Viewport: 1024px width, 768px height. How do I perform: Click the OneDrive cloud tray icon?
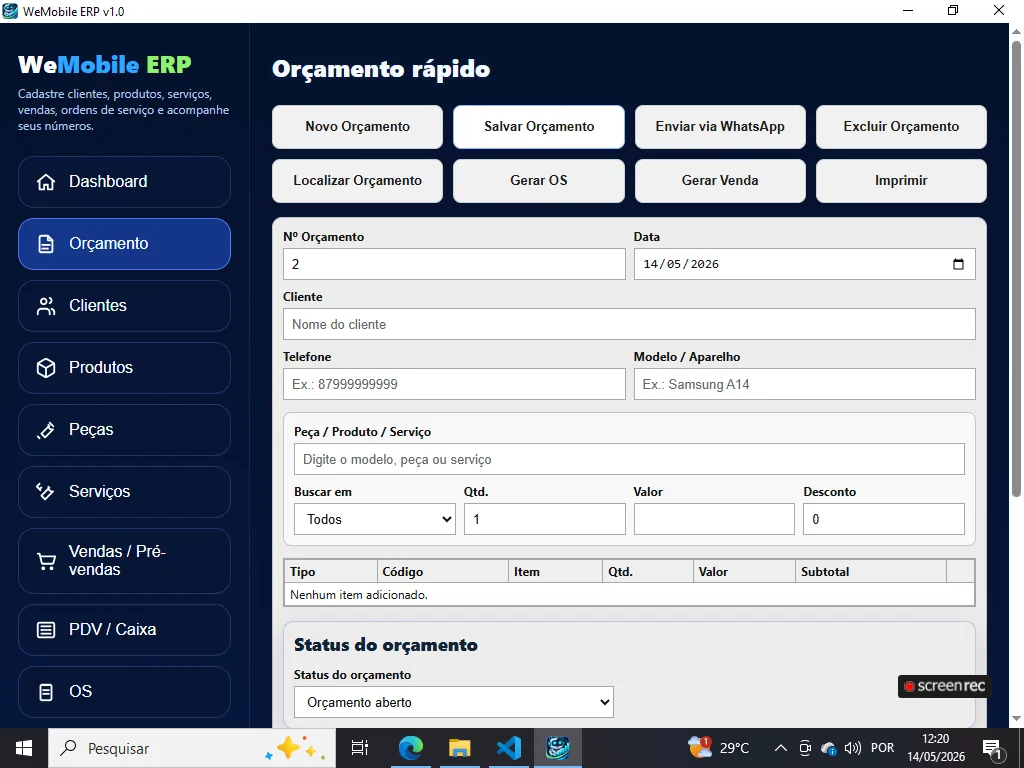(829, 748)
